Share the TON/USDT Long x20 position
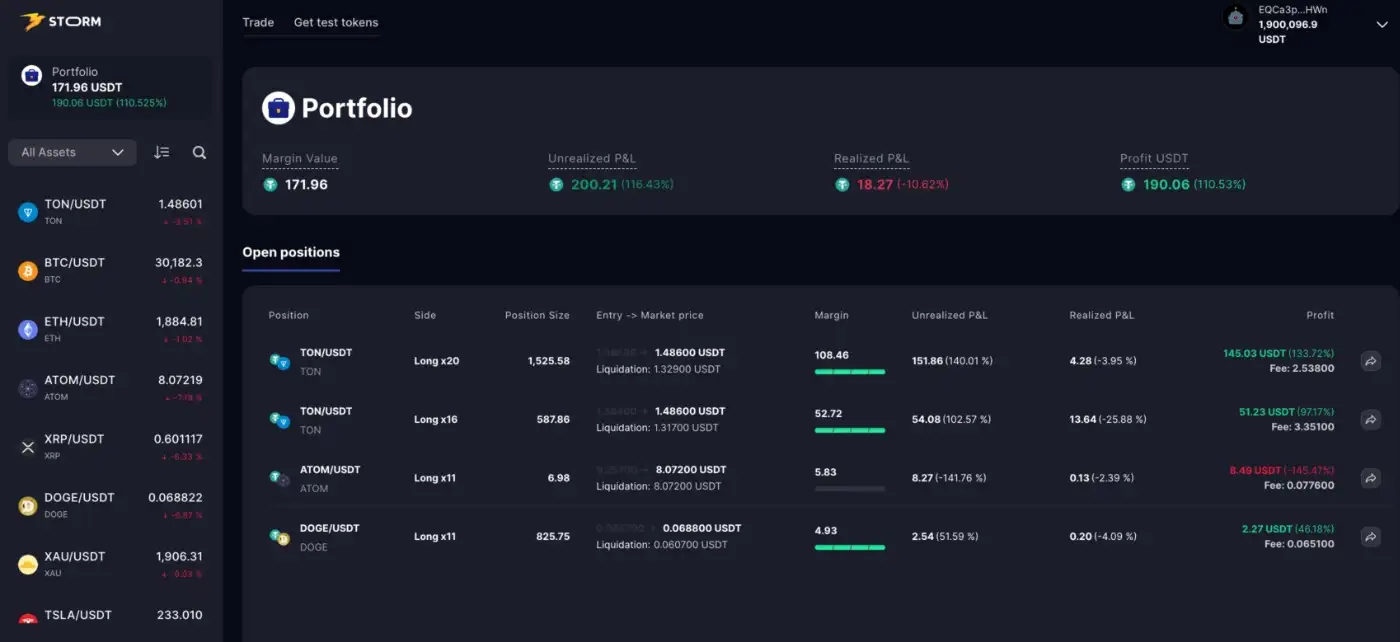 [1371, 361]
